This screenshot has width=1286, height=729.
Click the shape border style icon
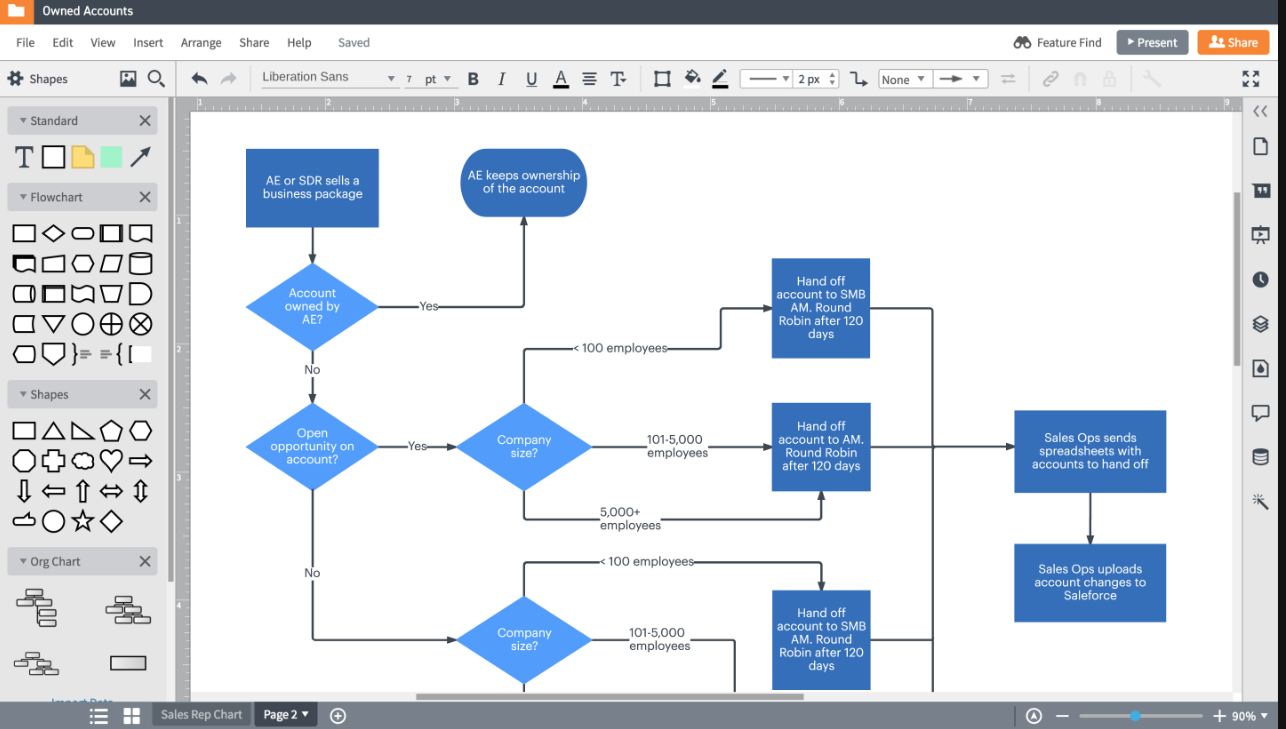(662, 79)
